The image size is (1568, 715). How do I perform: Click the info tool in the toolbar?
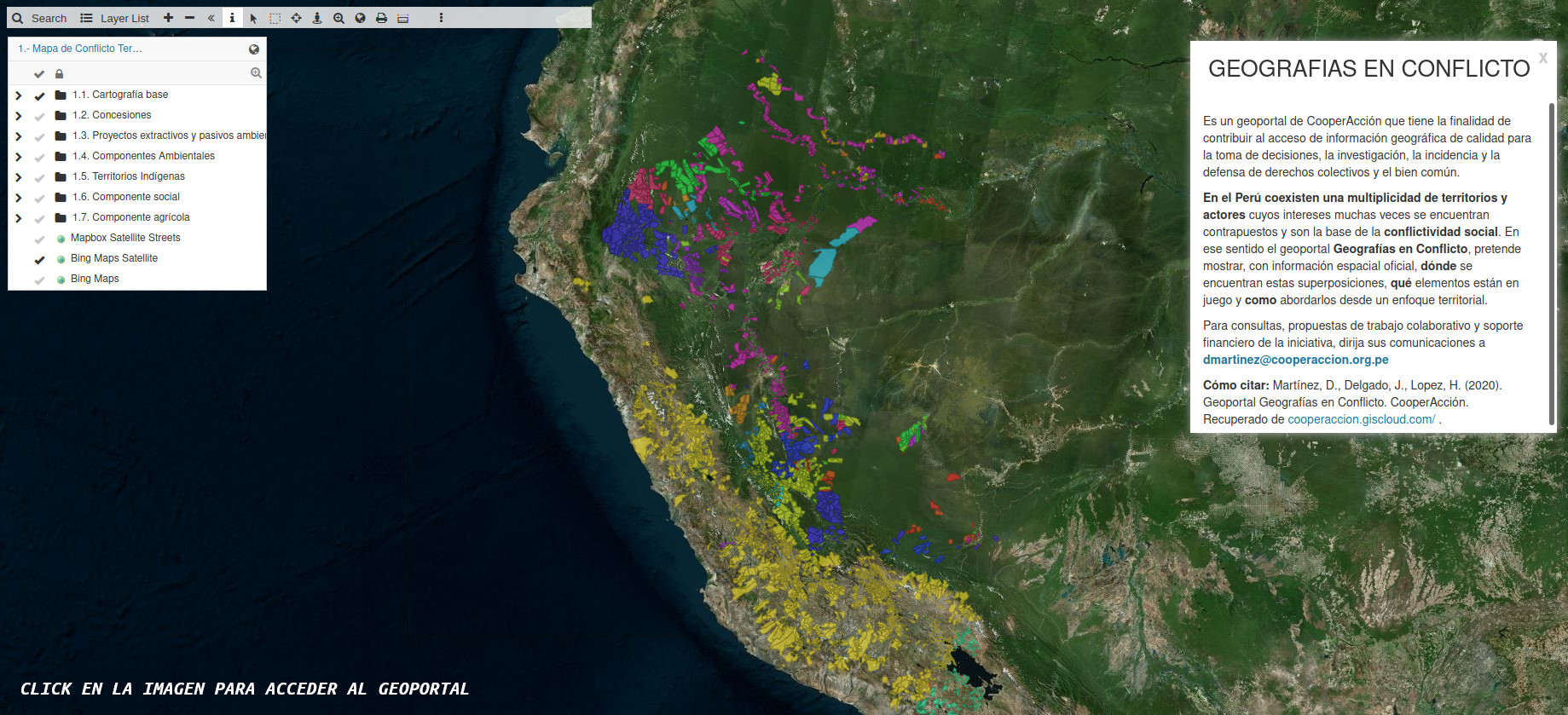(x=232, y=18)
